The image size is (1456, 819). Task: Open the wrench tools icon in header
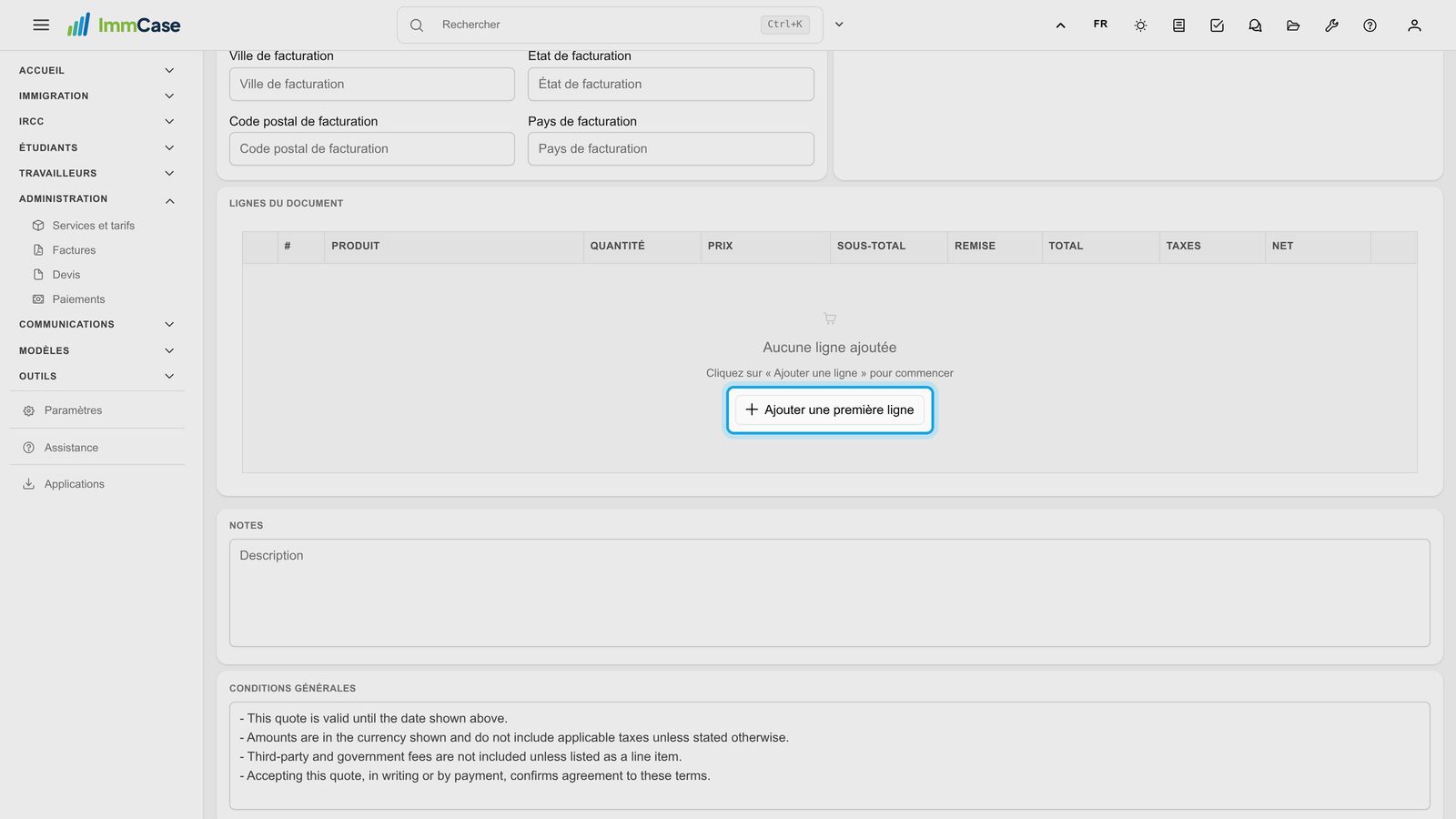(1331, 25)
